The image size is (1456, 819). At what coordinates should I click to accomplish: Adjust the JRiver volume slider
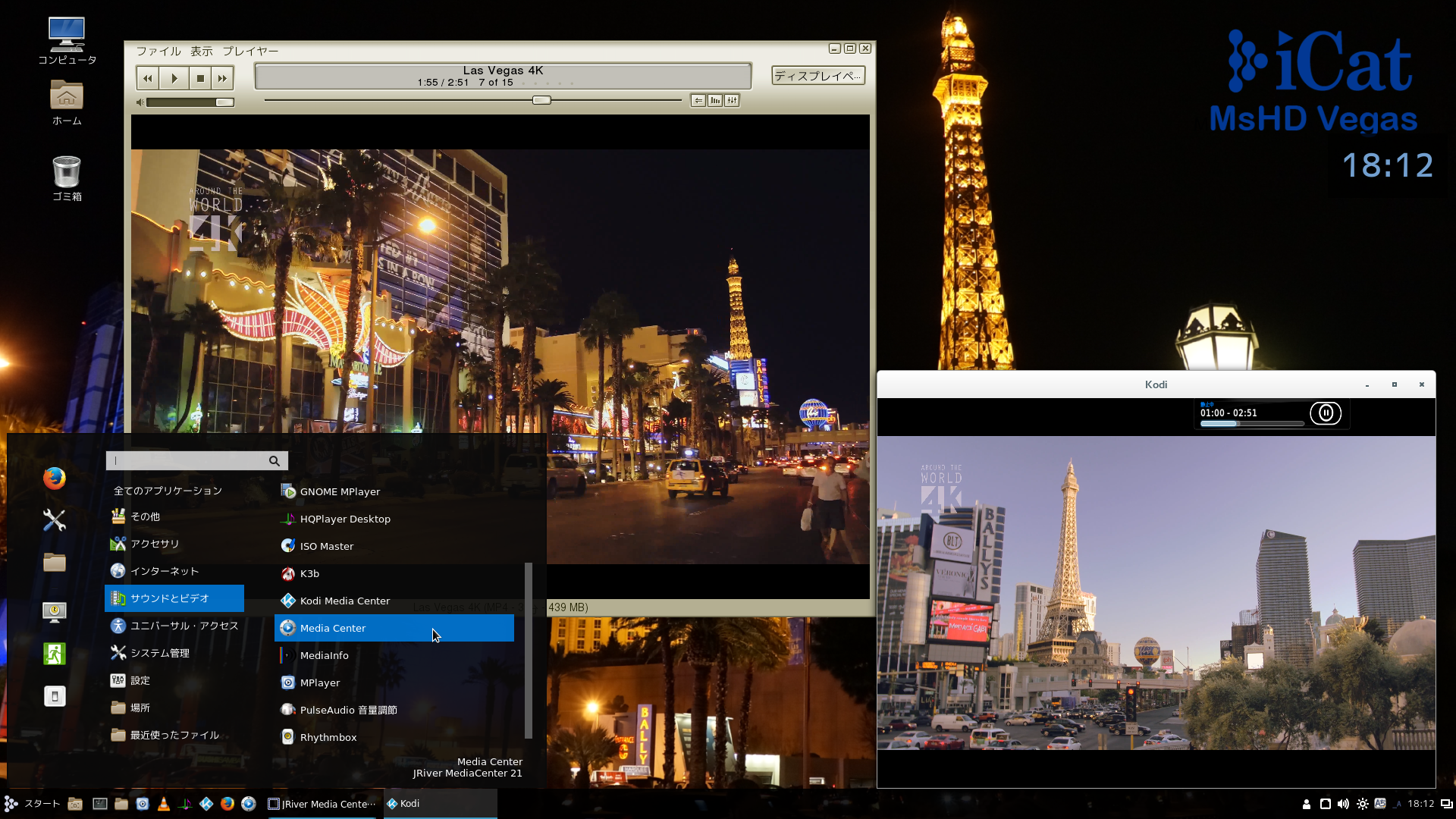point(190,102)
